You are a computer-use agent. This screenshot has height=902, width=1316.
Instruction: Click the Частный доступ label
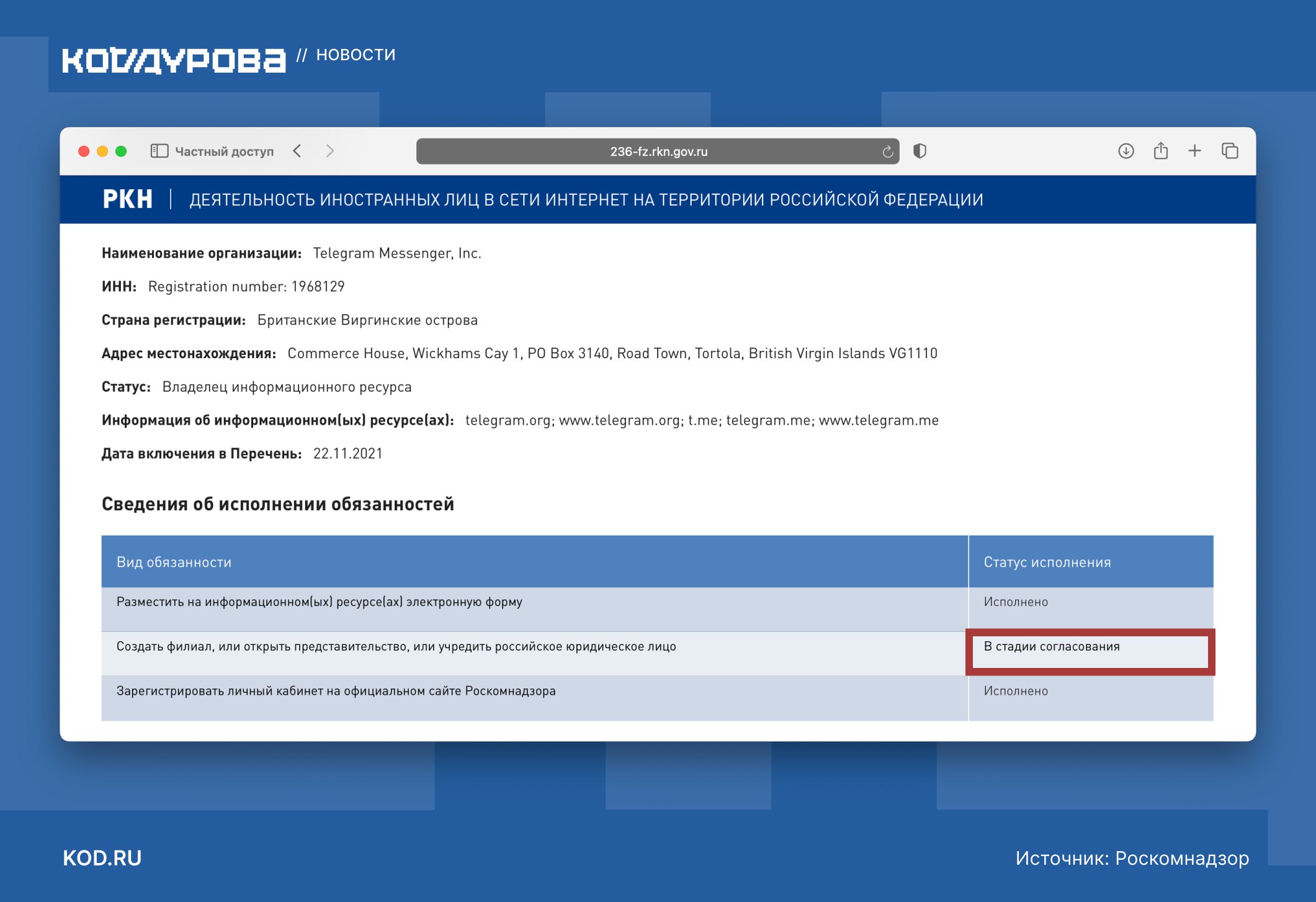224,151
